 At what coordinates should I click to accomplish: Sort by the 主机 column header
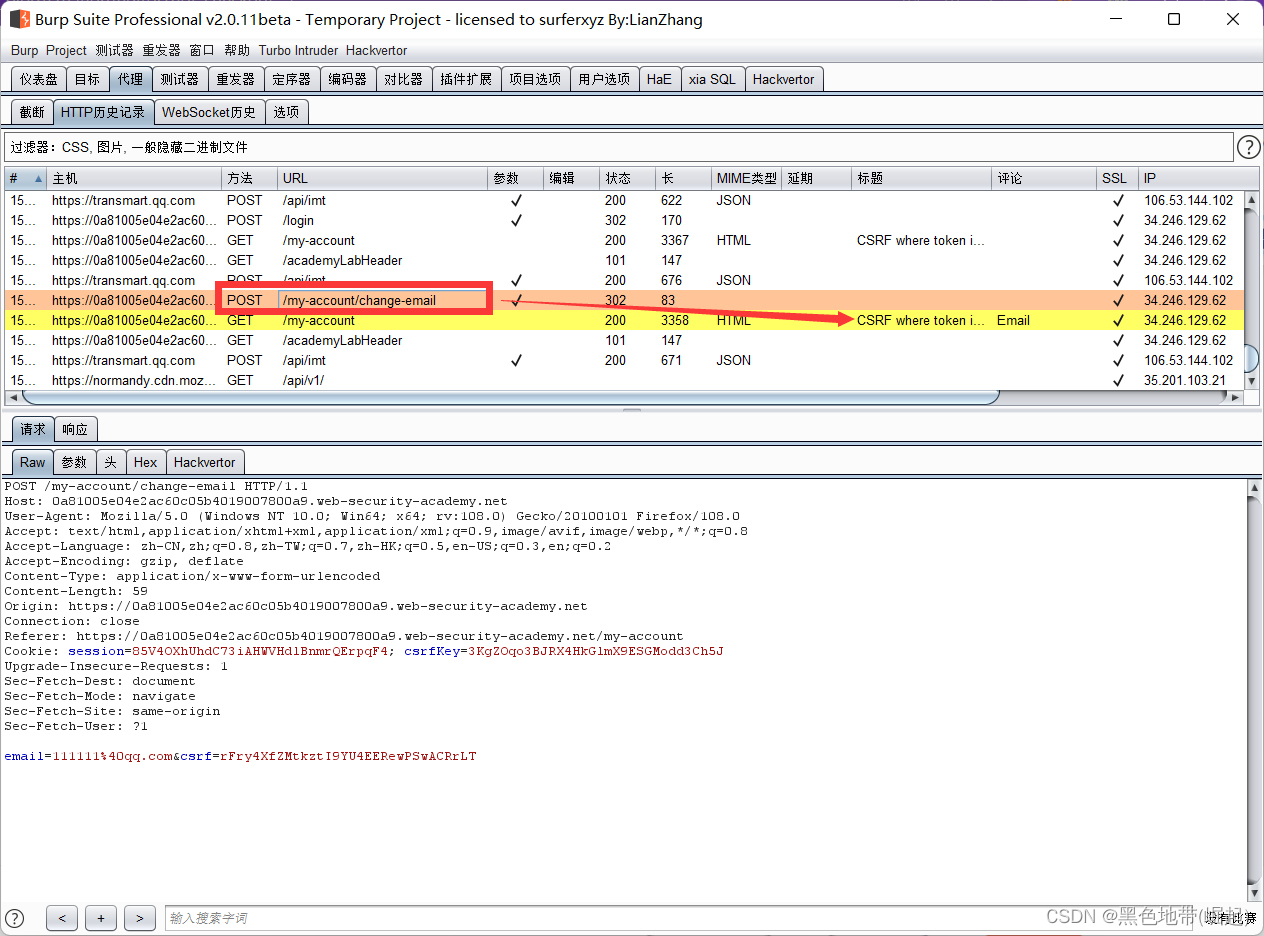134,178
